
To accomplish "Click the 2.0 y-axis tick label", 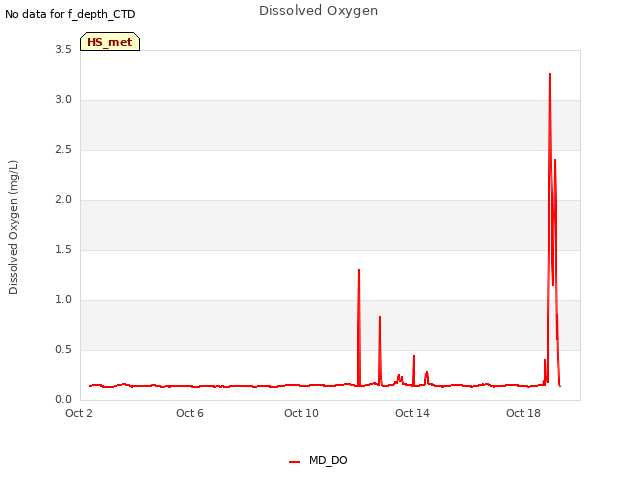I will coord(63,199).
